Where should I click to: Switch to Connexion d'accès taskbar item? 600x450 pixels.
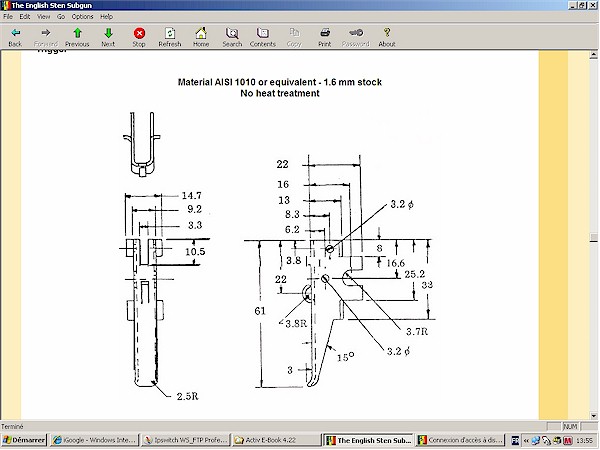[x=460, y=440]
